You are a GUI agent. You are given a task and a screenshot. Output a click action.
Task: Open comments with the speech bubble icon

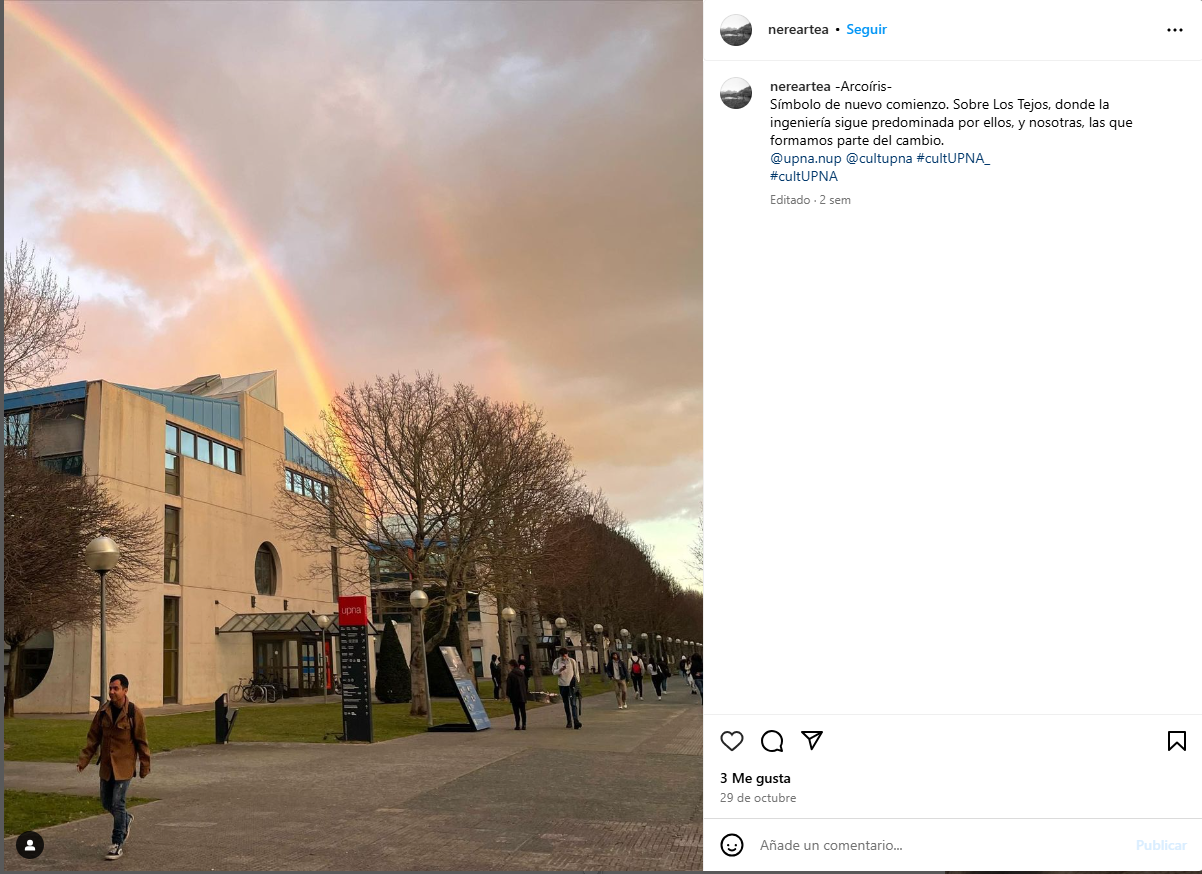[772, 741]
